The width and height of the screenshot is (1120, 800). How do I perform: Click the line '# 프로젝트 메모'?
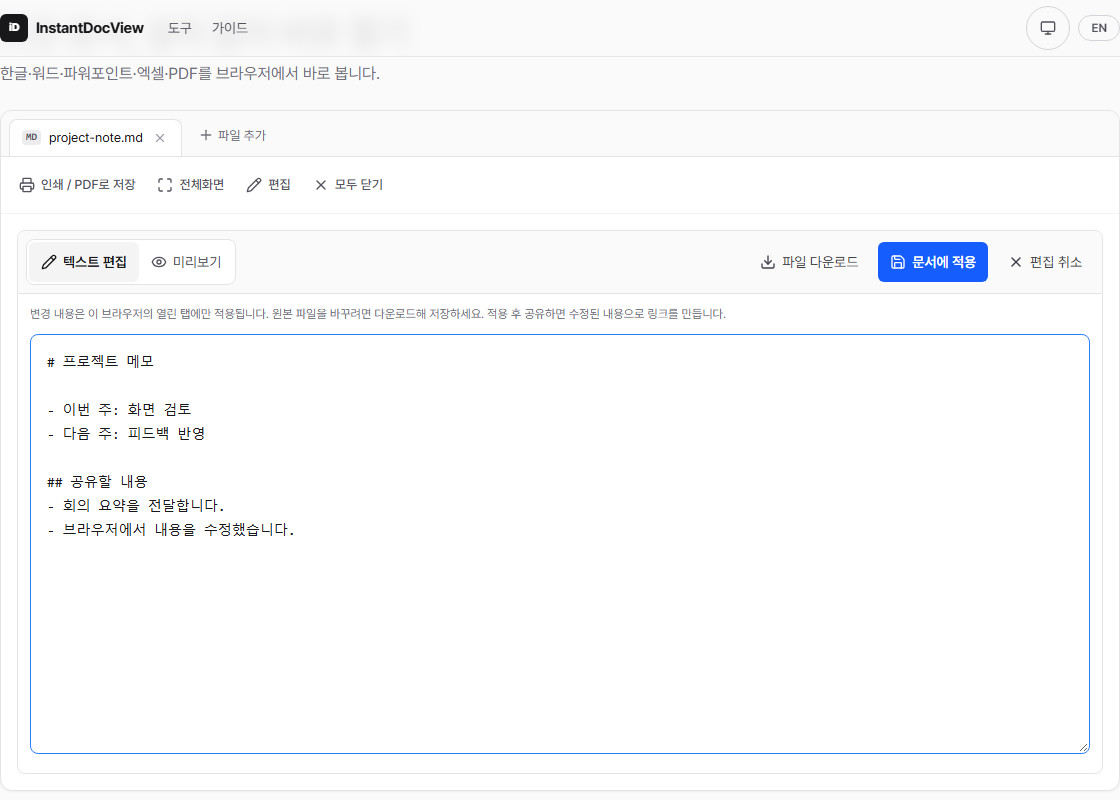click(x=100, y=361)
